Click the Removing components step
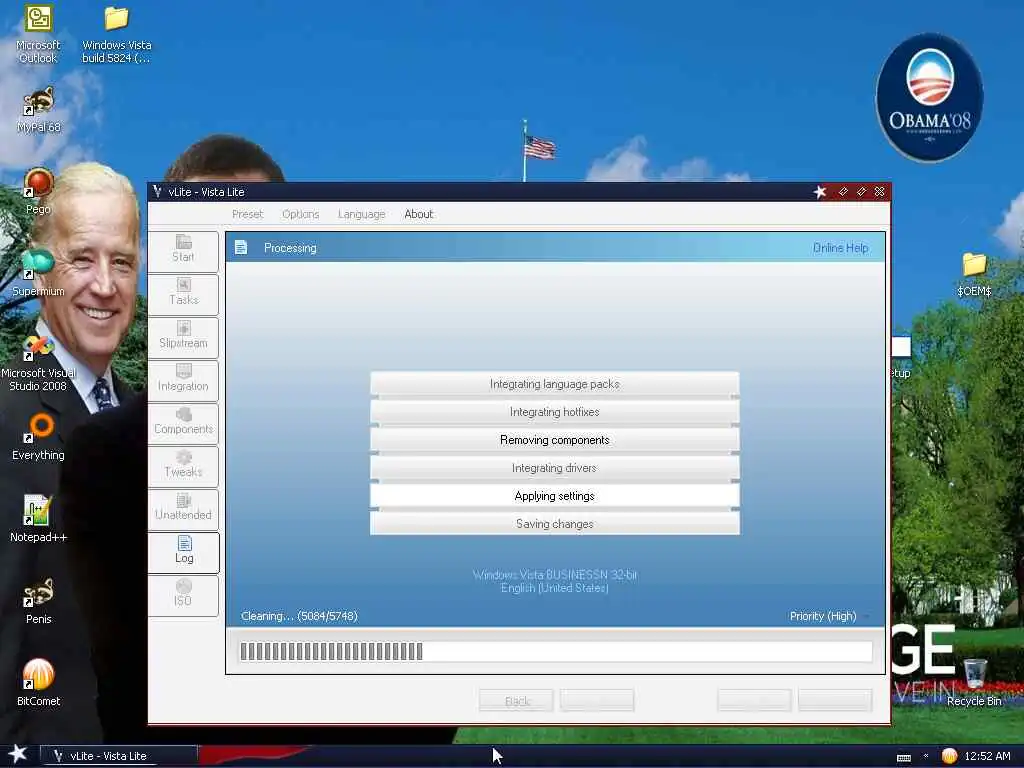1024x768 pixels. (554, 440)
